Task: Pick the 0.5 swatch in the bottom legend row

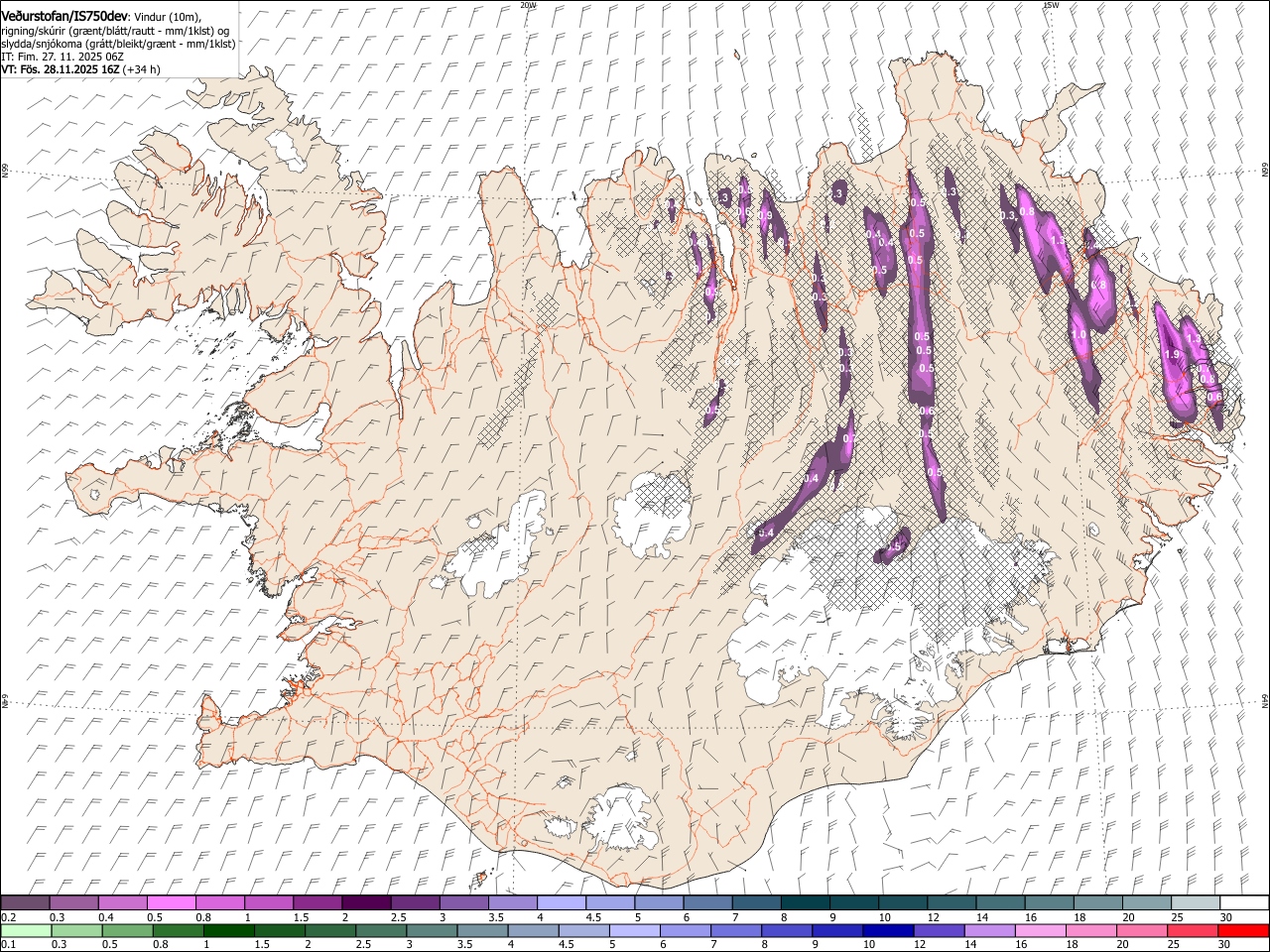Action: pos(127,930)
